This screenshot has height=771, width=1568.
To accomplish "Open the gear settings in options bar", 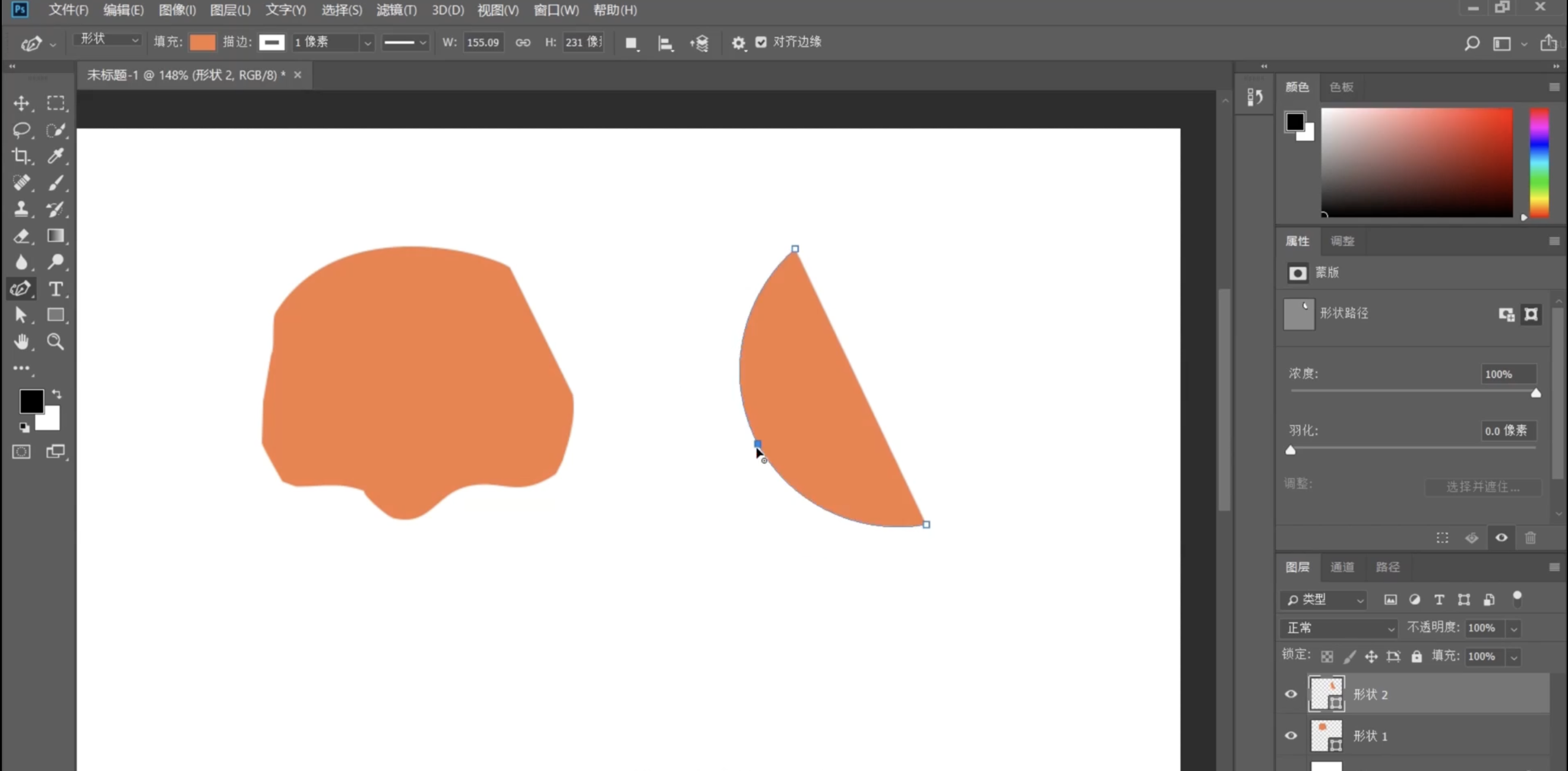I will coord(738,43).
